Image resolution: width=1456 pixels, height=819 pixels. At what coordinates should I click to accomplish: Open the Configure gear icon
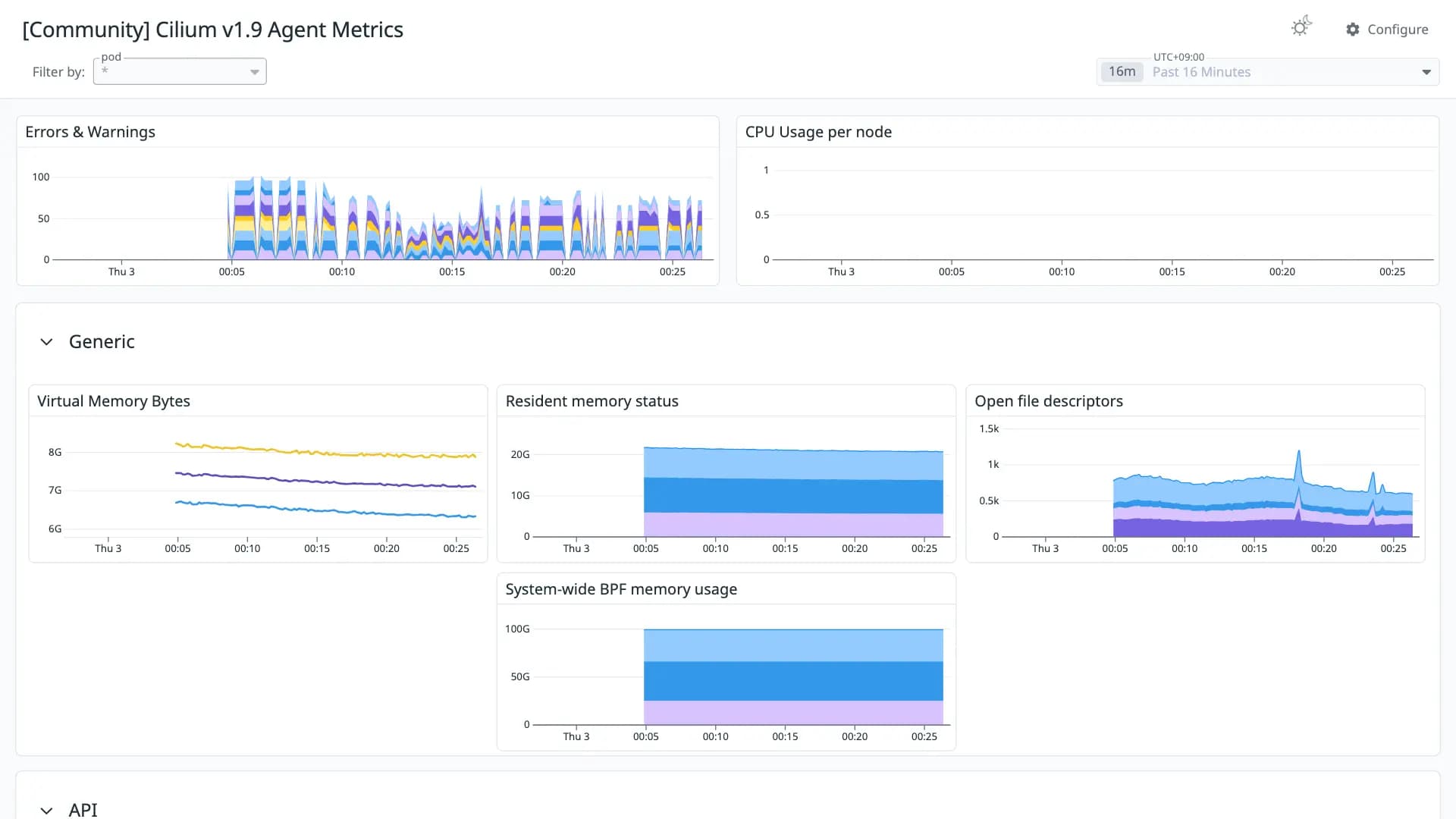(1353, 30)
